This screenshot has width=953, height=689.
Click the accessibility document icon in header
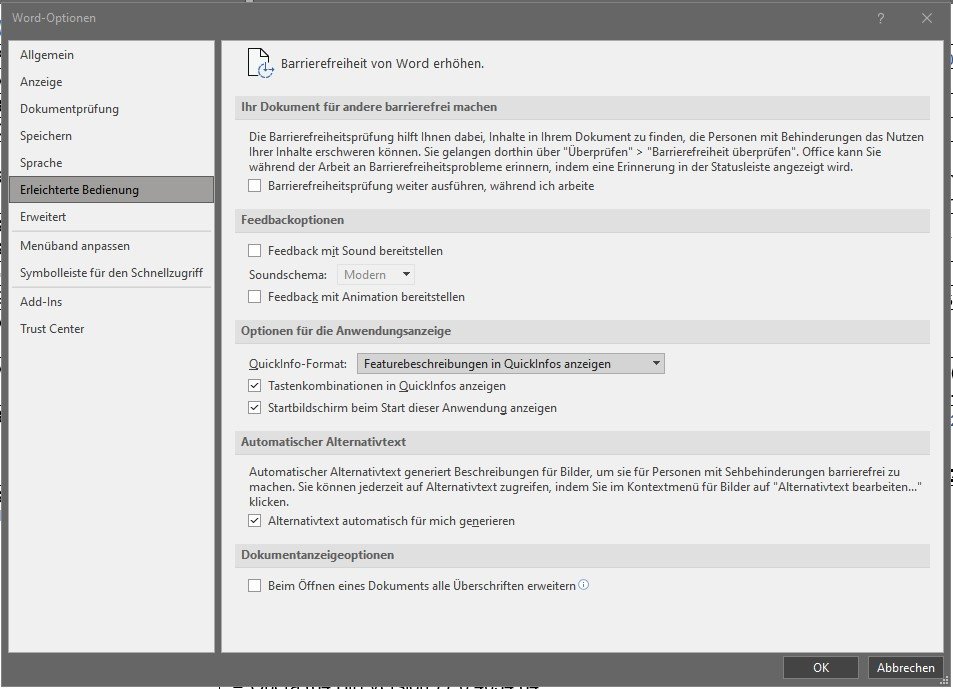pyautogui.click(x=260, y=63)
